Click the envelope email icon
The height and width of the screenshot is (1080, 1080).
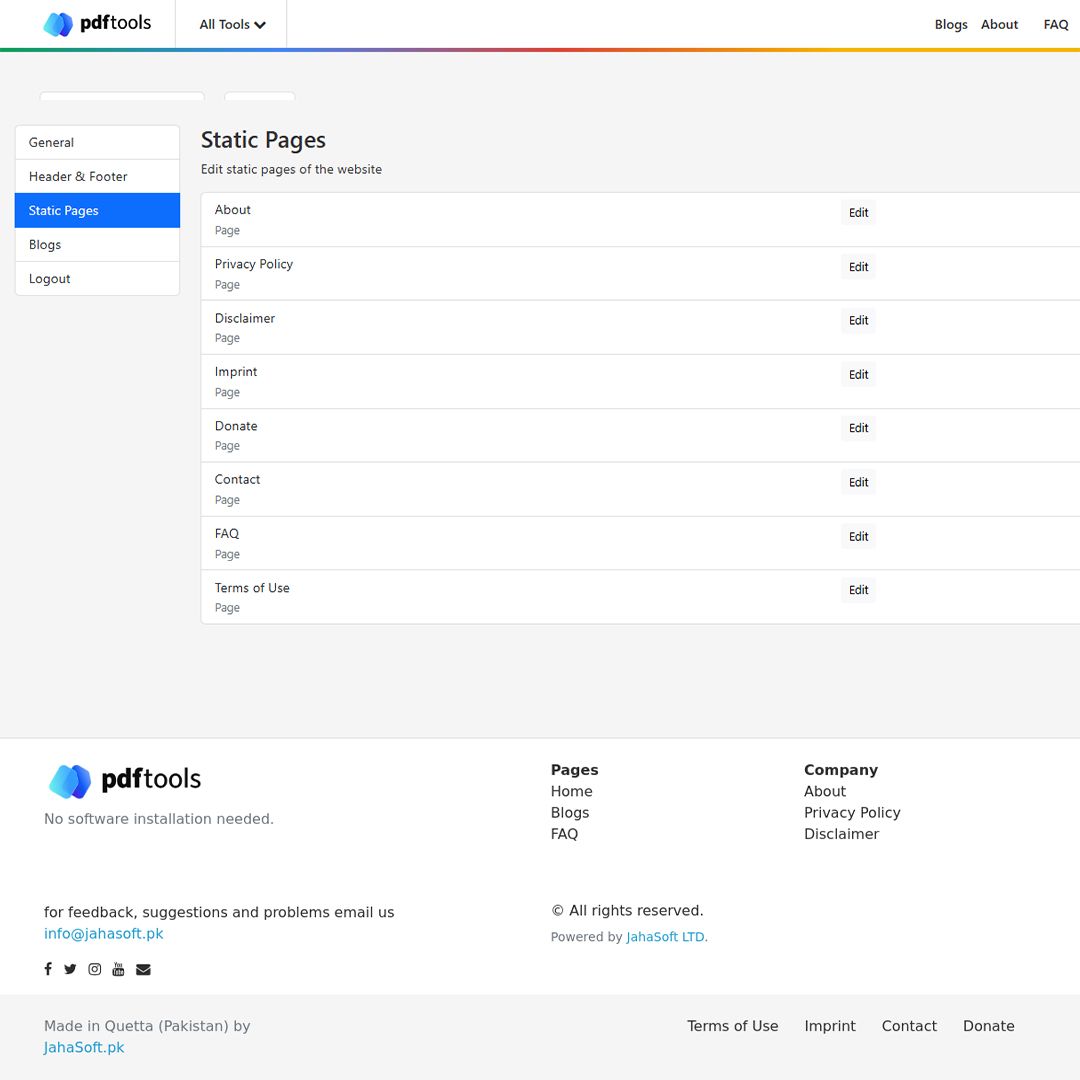point(143,969)
